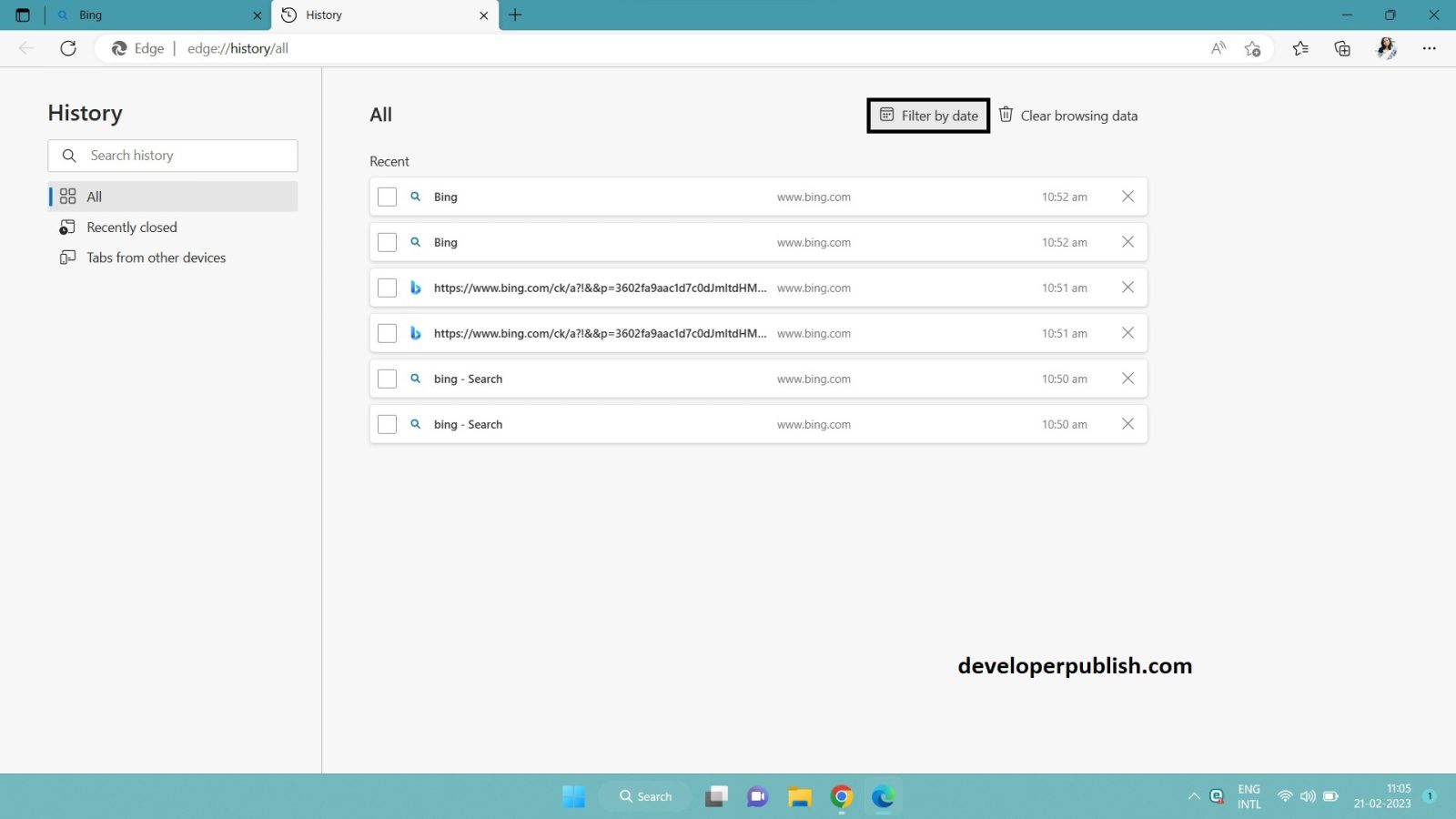Add this page to favorites with the star icon

(1252, 48)
